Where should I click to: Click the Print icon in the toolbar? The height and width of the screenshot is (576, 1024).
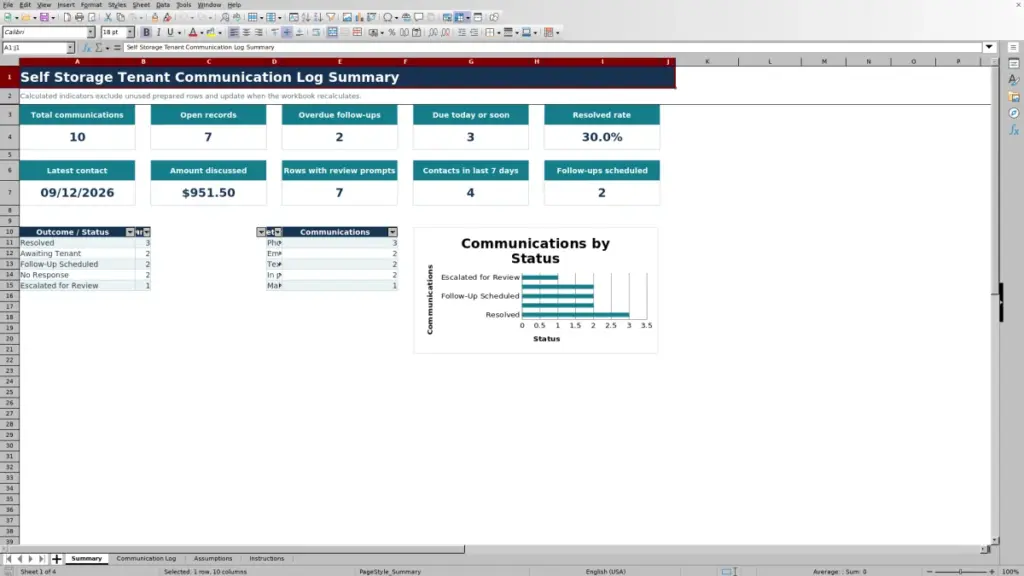(79, 17)
